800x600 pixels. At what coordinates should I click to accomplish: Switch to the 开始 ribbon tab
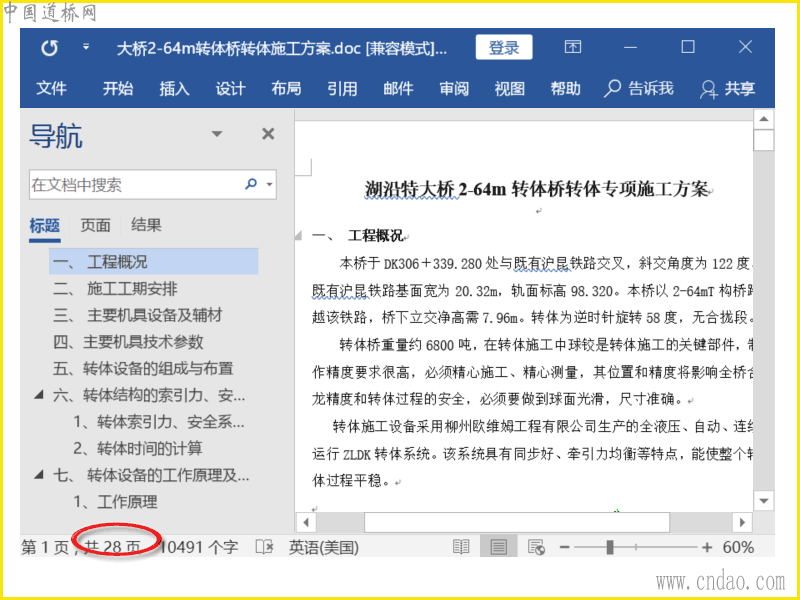[x=118, y=88]
